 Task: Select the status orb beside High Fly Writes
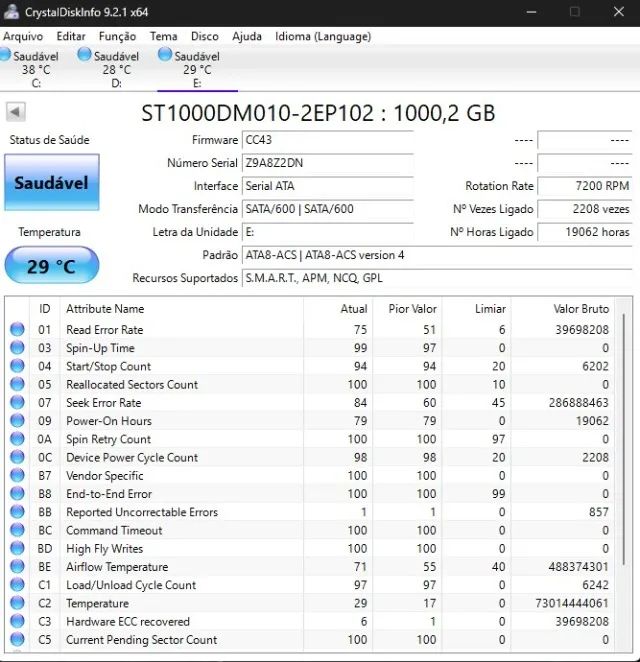17,548
